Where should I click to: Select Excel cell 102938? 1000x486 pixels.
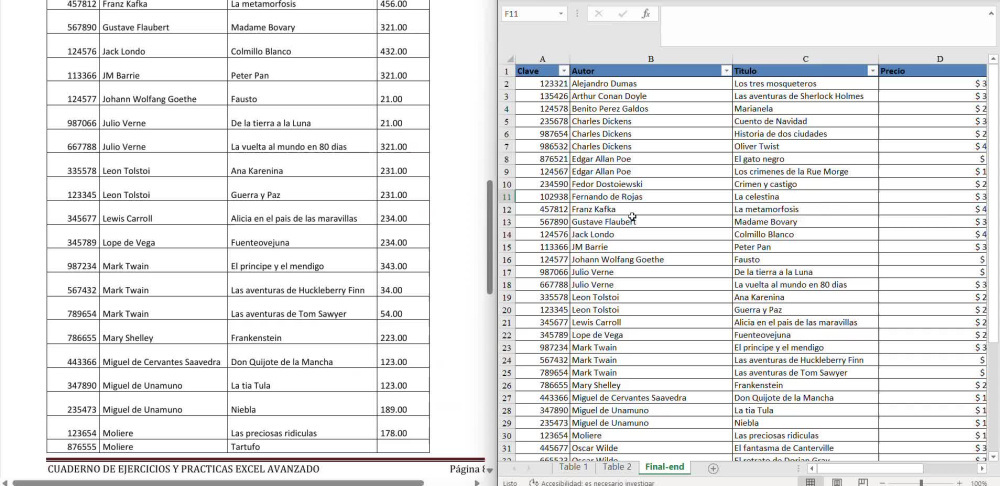(542, 196)
